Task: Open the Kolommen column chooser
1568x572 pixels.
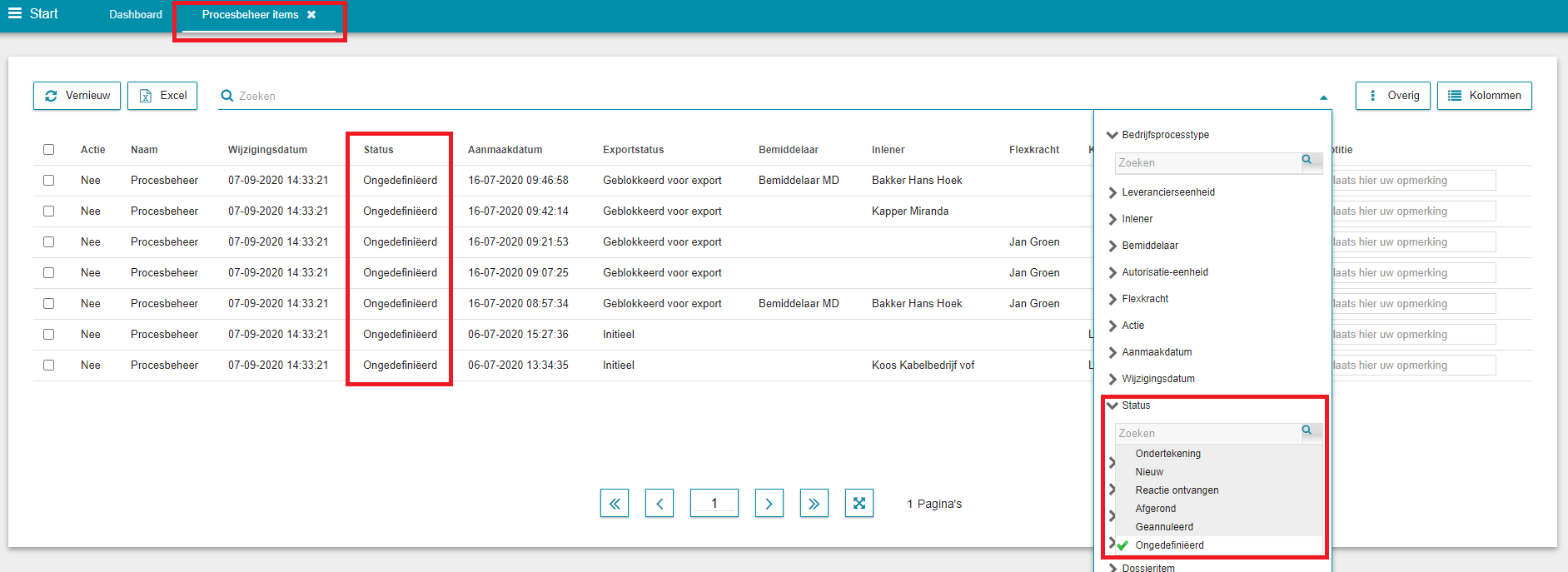Action: click(1484, 96)
